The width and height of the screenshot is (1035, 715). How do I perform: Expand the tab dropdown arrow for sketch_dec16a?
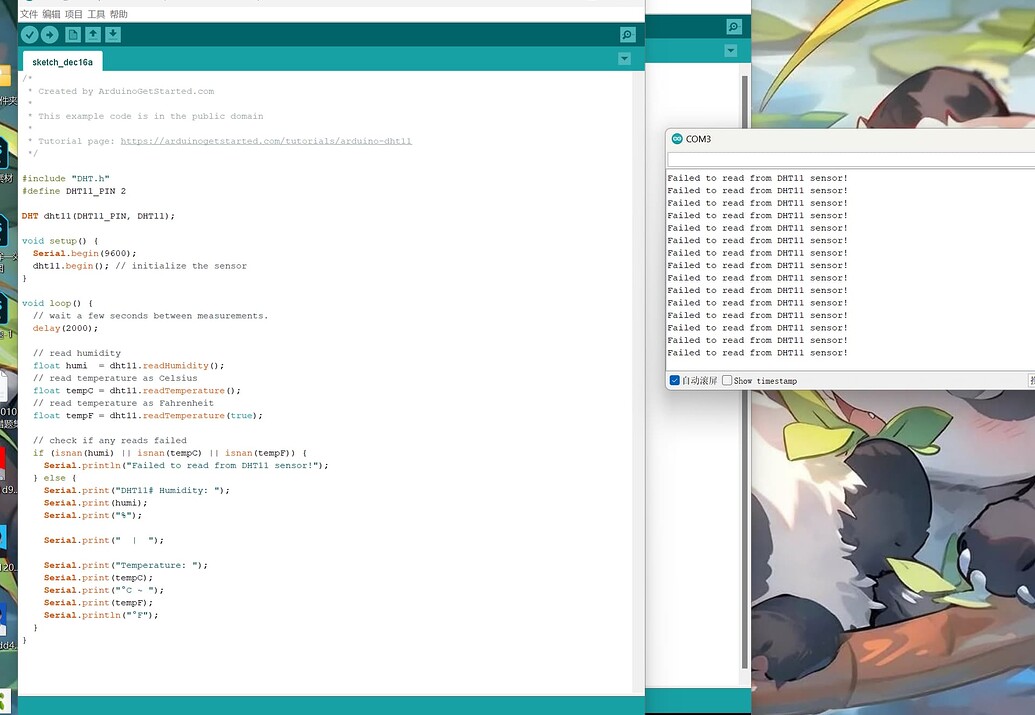(624, 59)
